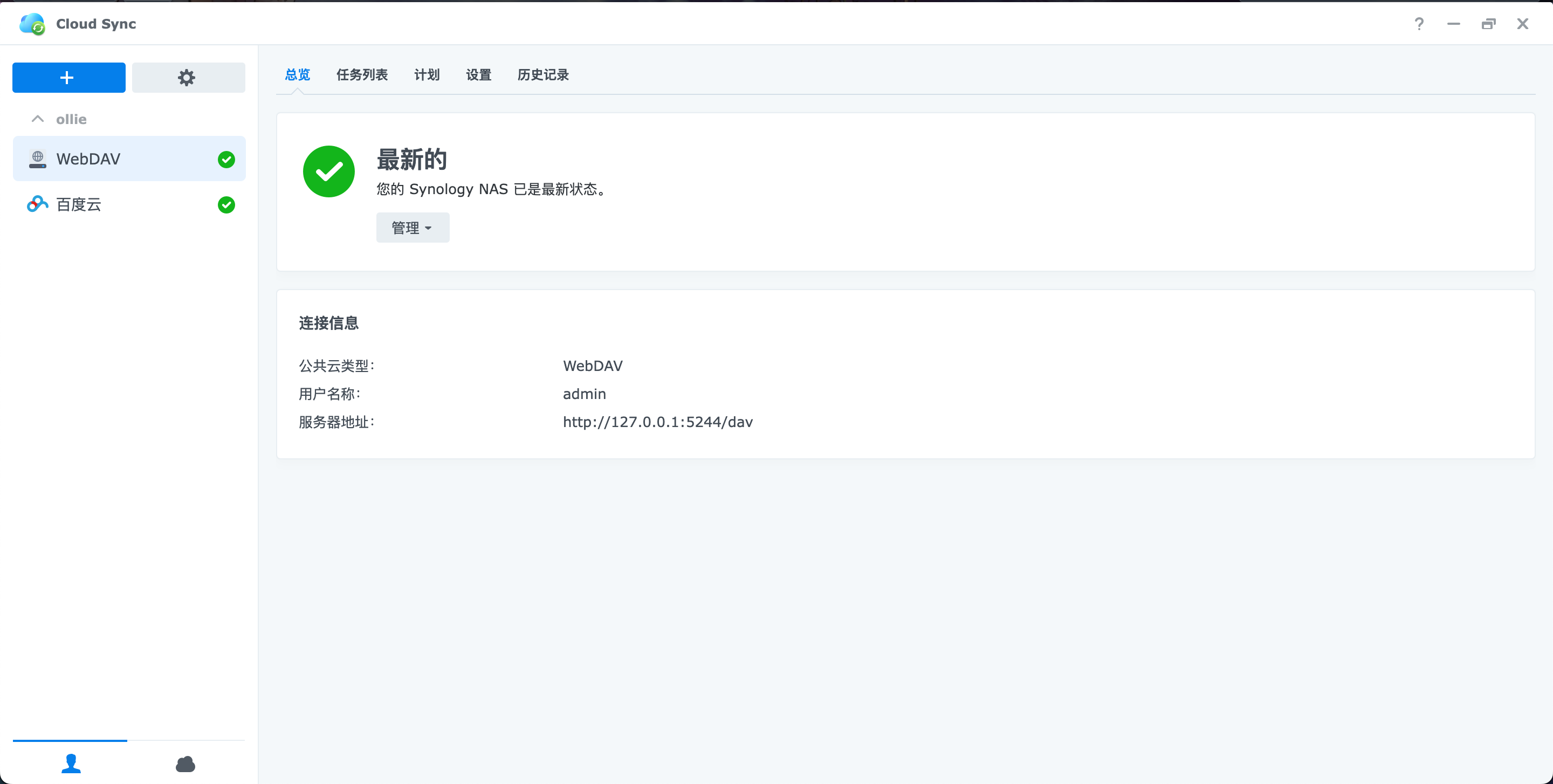Collapse the ollie user group
The height and width of the screenshot is (784, 1553).
tap(37, 119)
